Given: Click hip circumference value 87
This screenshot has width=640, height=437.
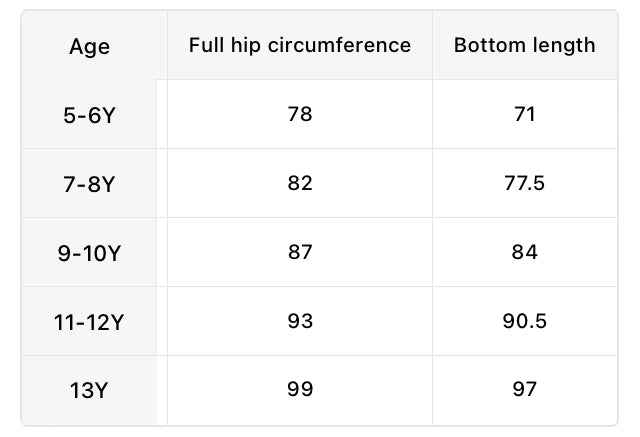Looking at the screenshot, I should pyautogui.click(x=299, y=252).
